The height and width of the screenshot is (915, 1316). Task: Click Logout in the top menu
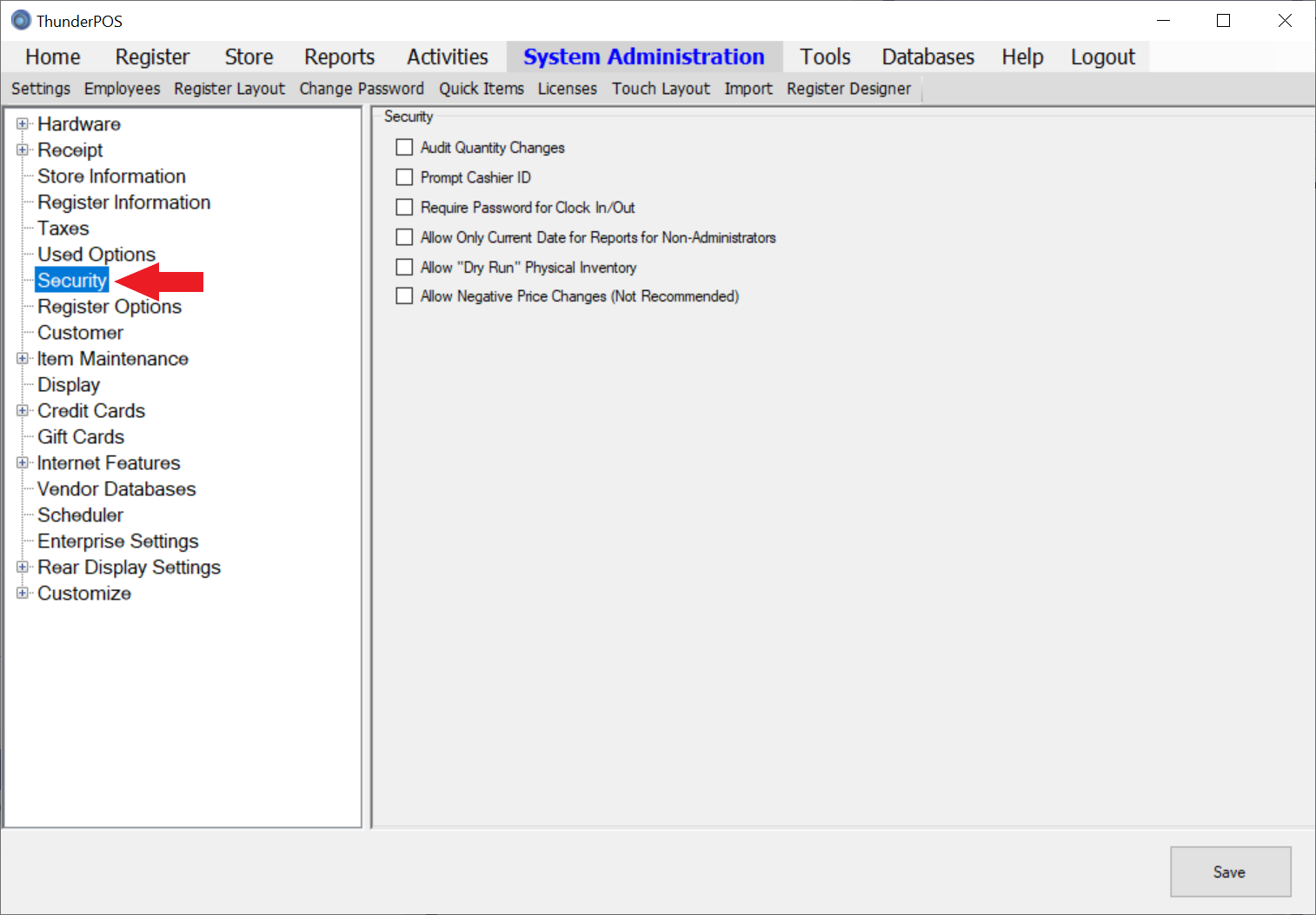(x=1102, y=57)
